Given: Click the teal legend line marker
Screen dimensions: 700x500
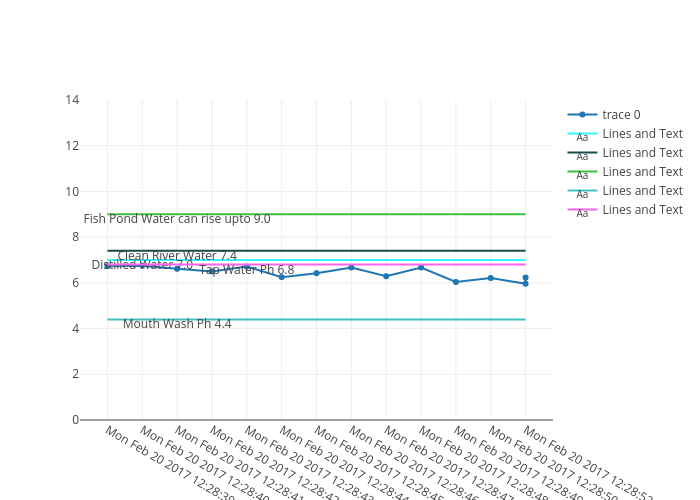Looking at the screenshot, I should tap(582, 191).
